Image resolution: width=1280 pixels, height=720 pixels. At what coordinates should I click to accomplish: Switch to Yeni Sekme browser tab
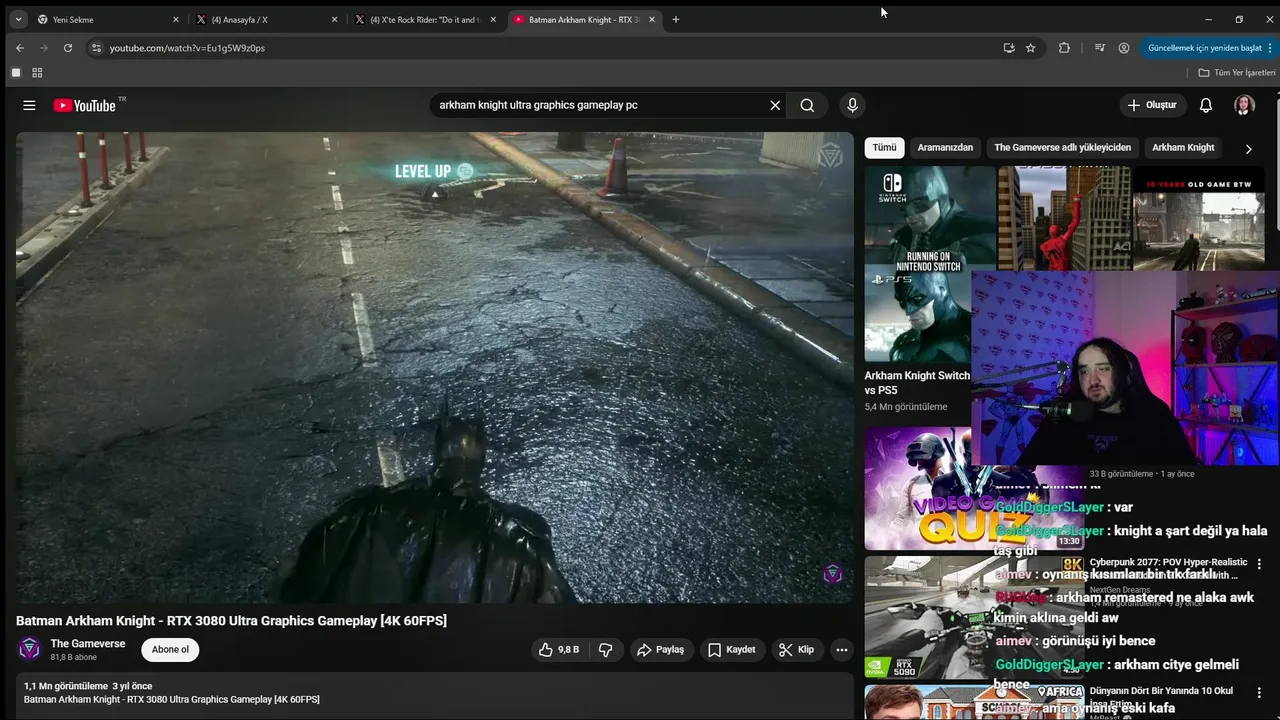pos(107,19)
